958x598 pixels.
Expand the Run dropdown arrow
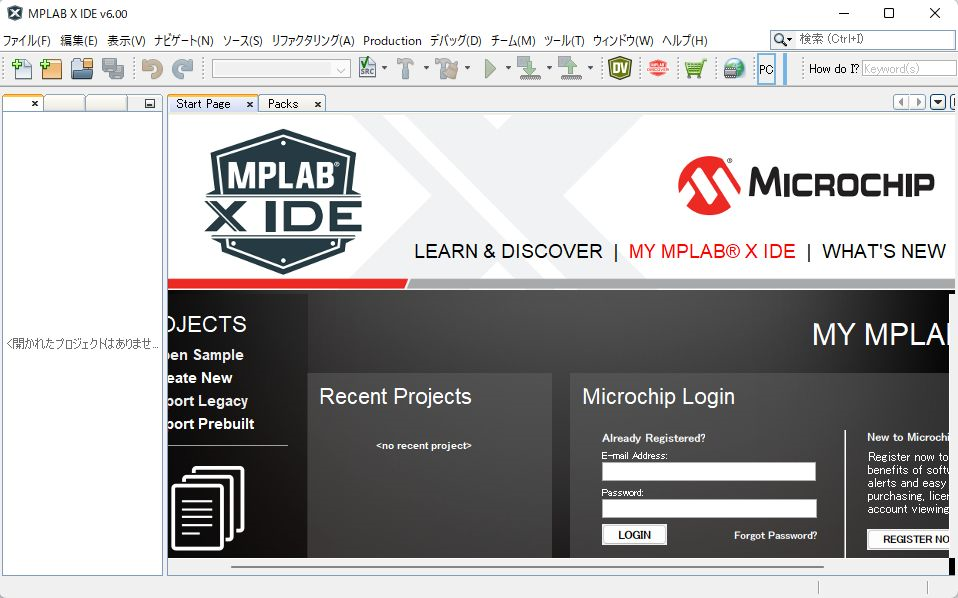tap(508, 68)
